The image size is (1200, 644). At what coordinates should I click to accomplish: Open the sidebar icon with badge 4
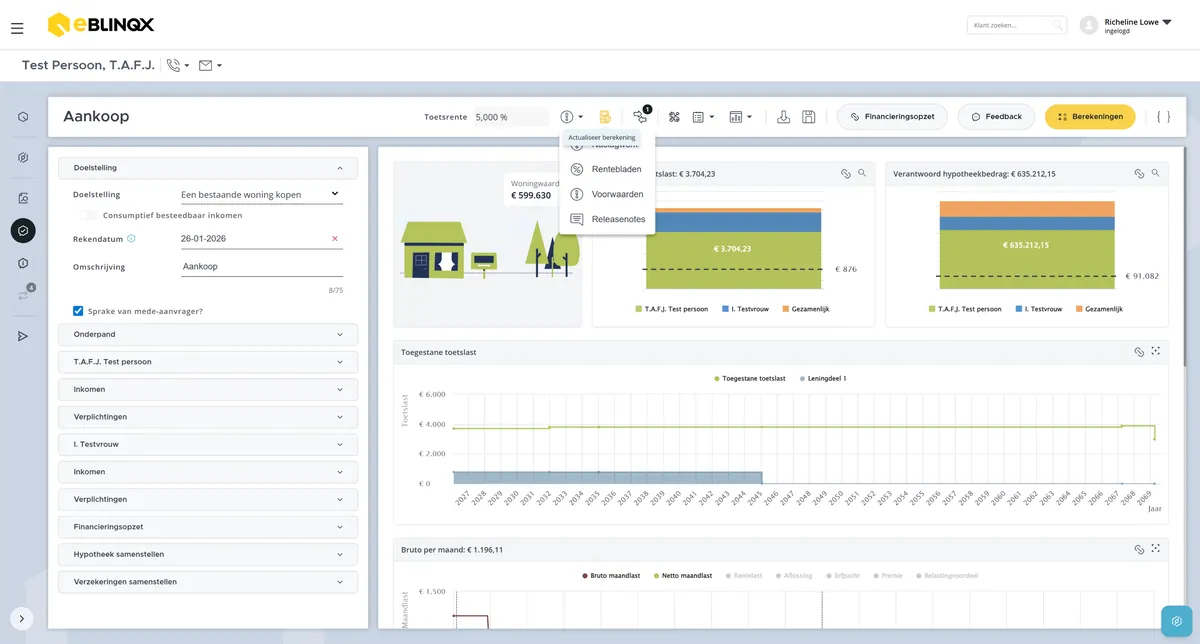23,295
